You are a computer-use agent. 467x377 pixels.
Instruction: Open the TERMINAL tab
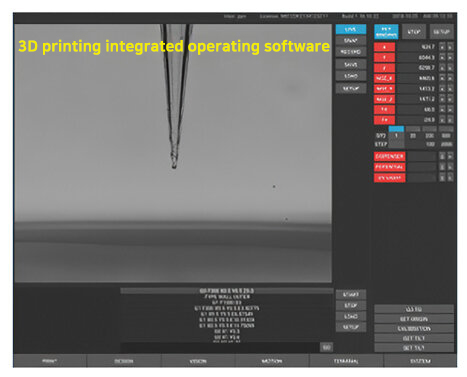pyautogui.click(x=346, y=361)
